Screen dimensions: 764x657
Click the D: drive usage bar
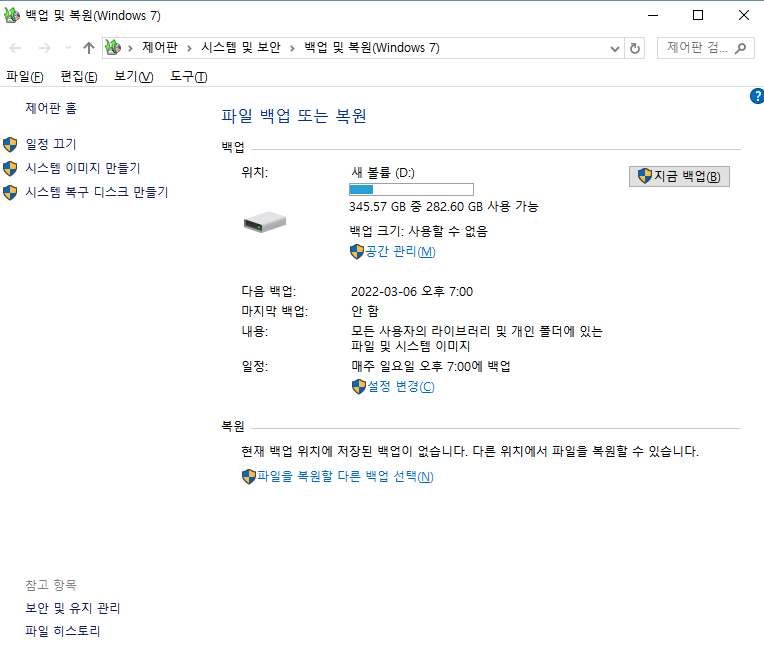pos(411,190)
